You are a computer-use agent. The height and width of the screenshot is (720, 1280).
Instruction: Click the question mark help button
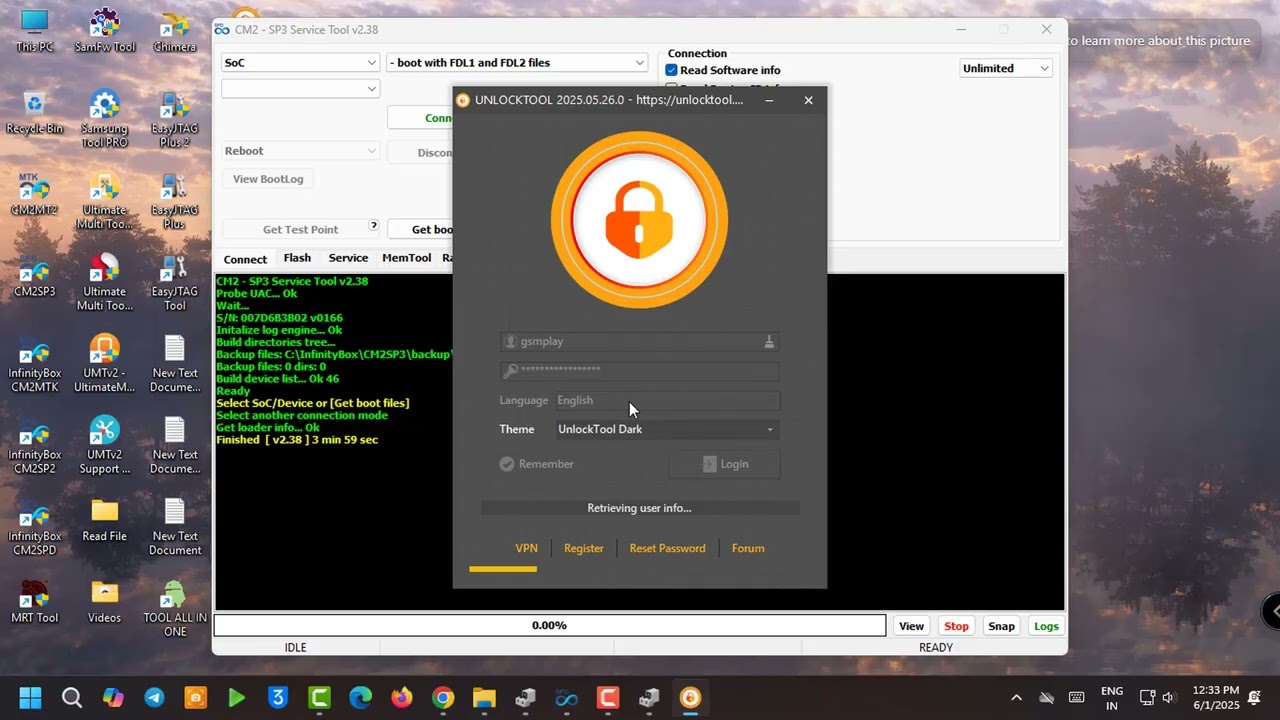tap(374, 226)
